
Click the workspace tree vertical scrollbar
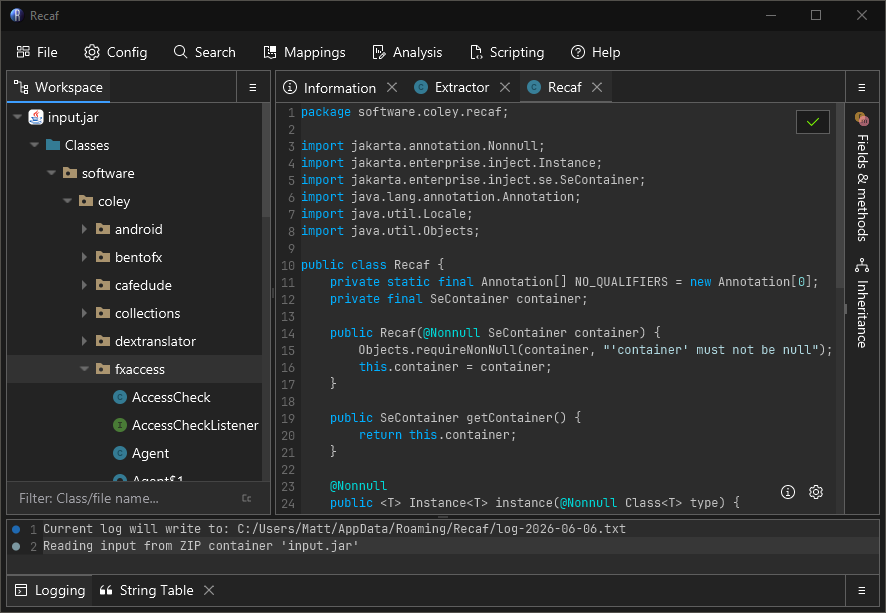266,161
